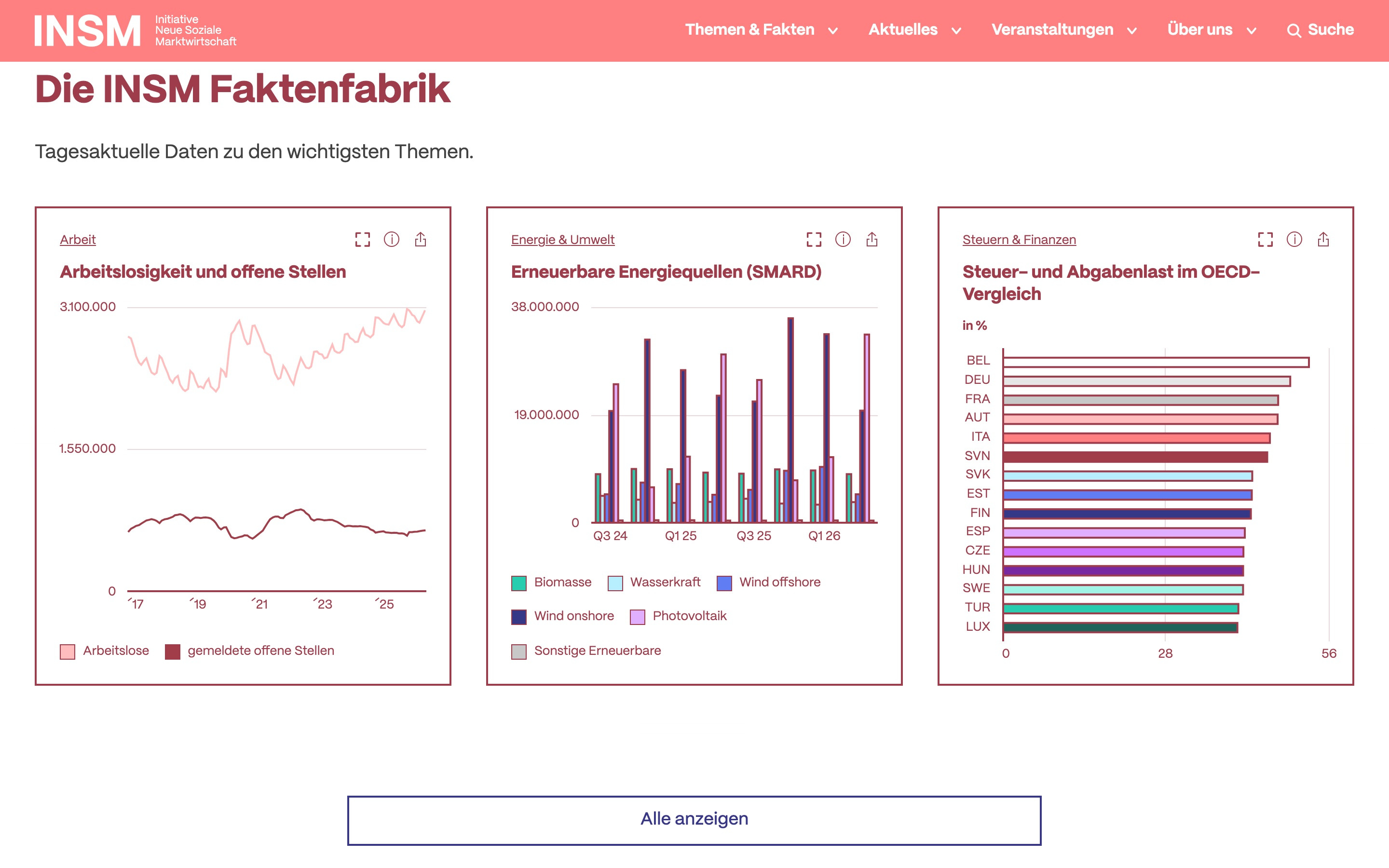Share the Erneuerbare Energiequellen chart

tap(872, 239)
